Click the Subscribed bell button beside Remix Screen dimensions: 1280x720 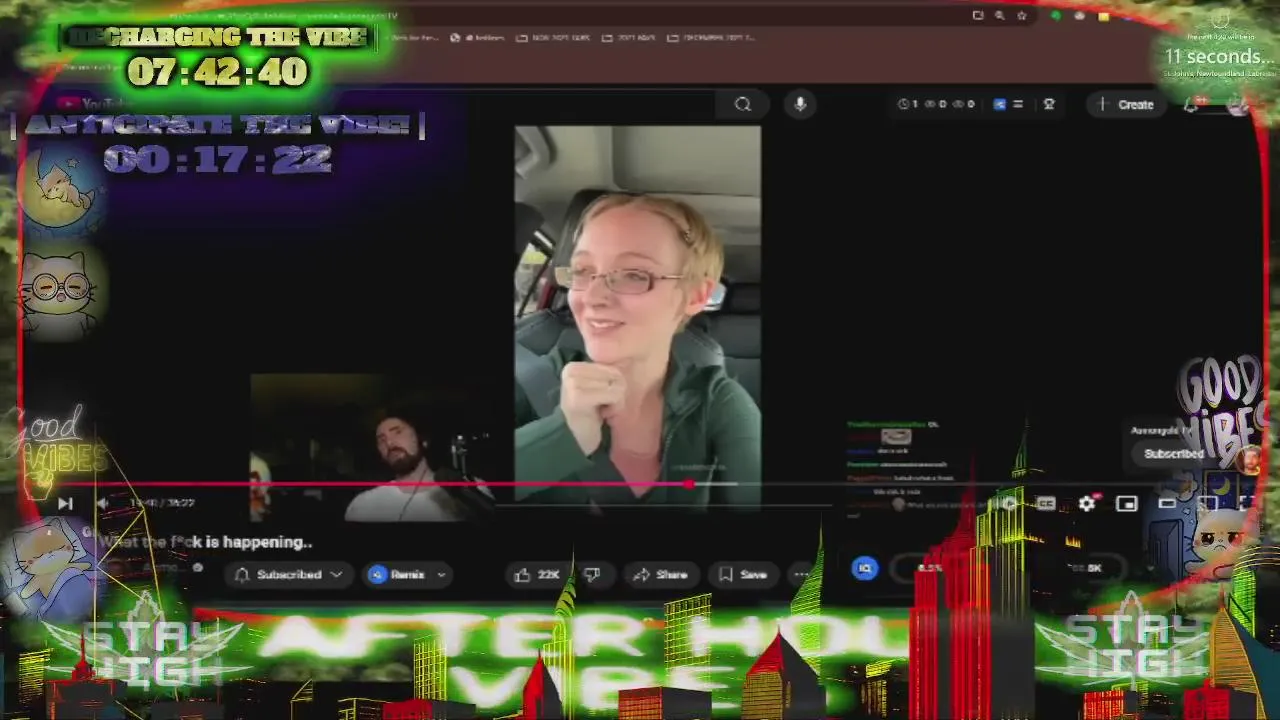[288, 574]
